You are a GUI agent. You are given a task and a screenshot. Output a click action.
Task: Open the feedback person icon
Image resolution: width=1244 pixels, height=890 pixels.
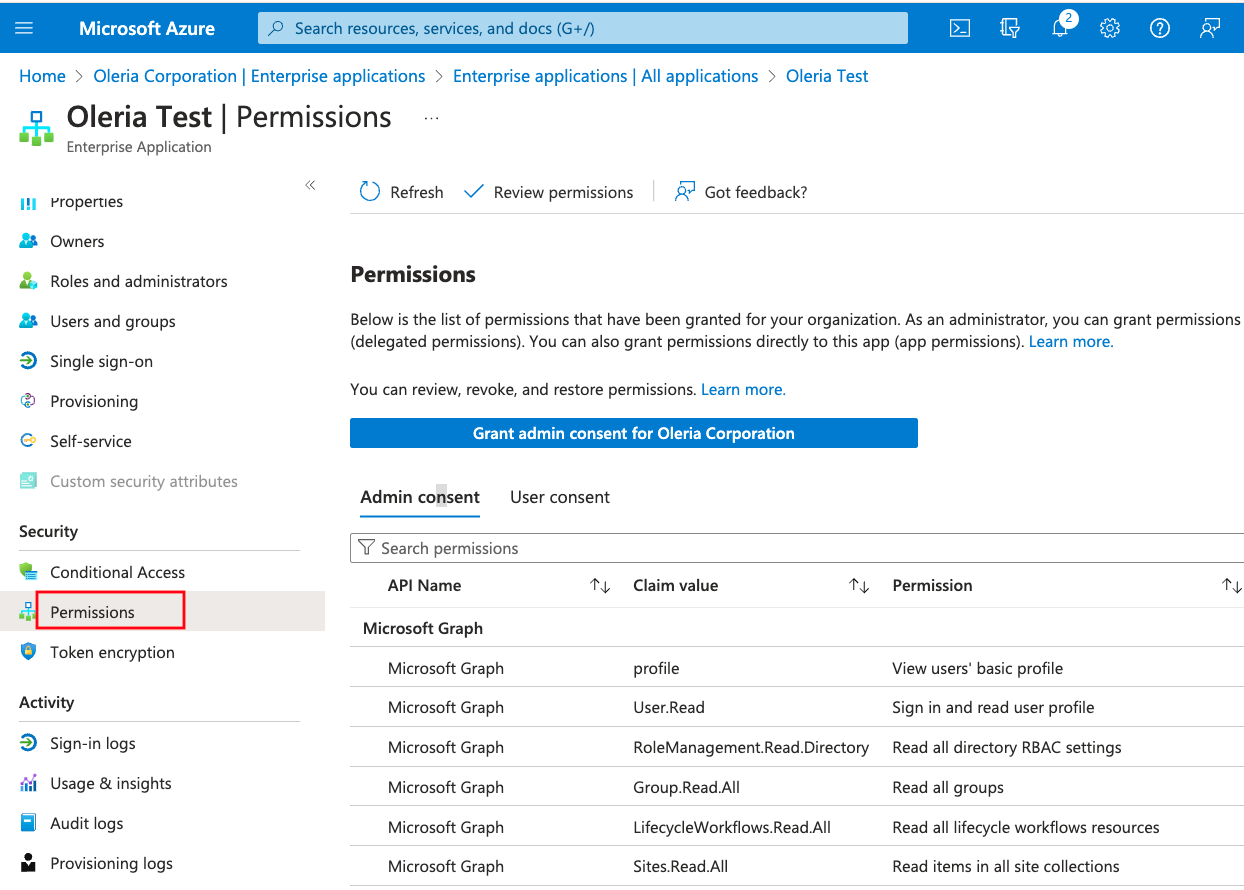tap(1209, 27)
